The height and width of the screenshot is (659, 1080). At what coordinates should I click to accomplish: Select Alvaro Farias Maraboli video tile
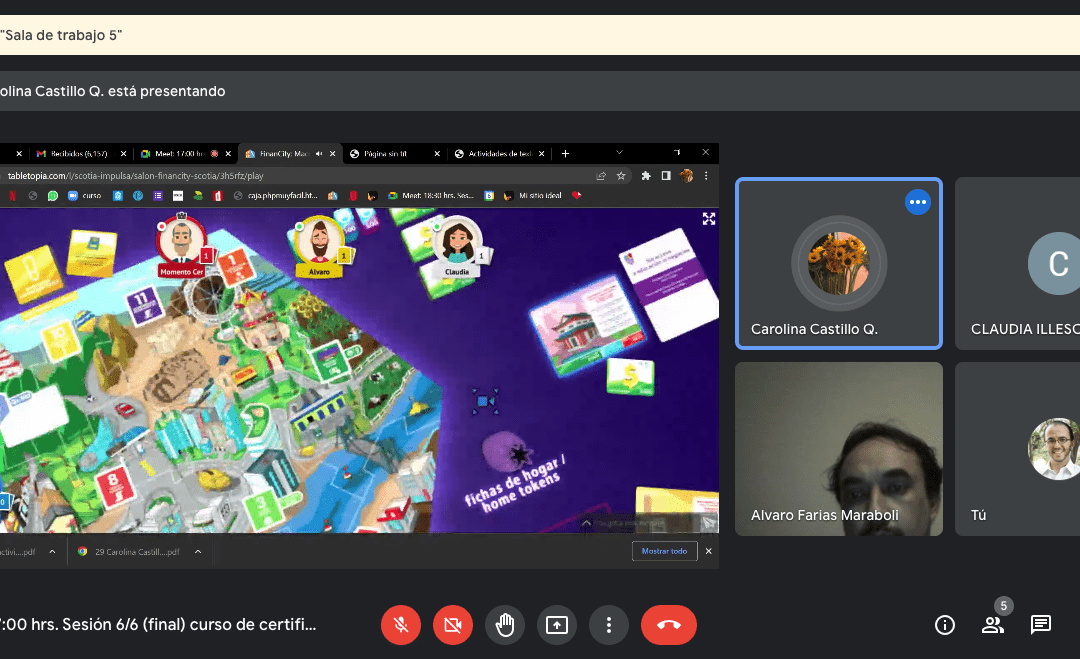(x=839, y=449)
